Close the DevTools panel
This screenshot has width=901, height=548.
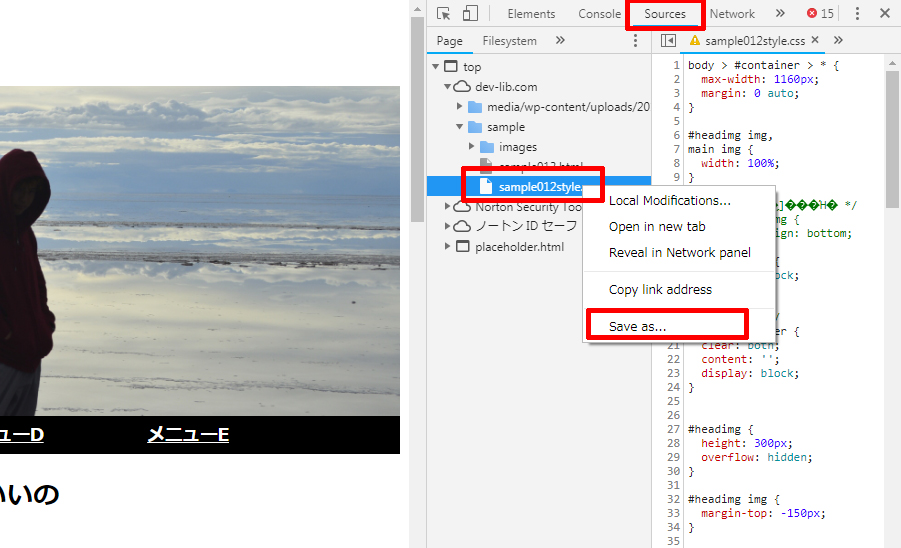[884, 14]
